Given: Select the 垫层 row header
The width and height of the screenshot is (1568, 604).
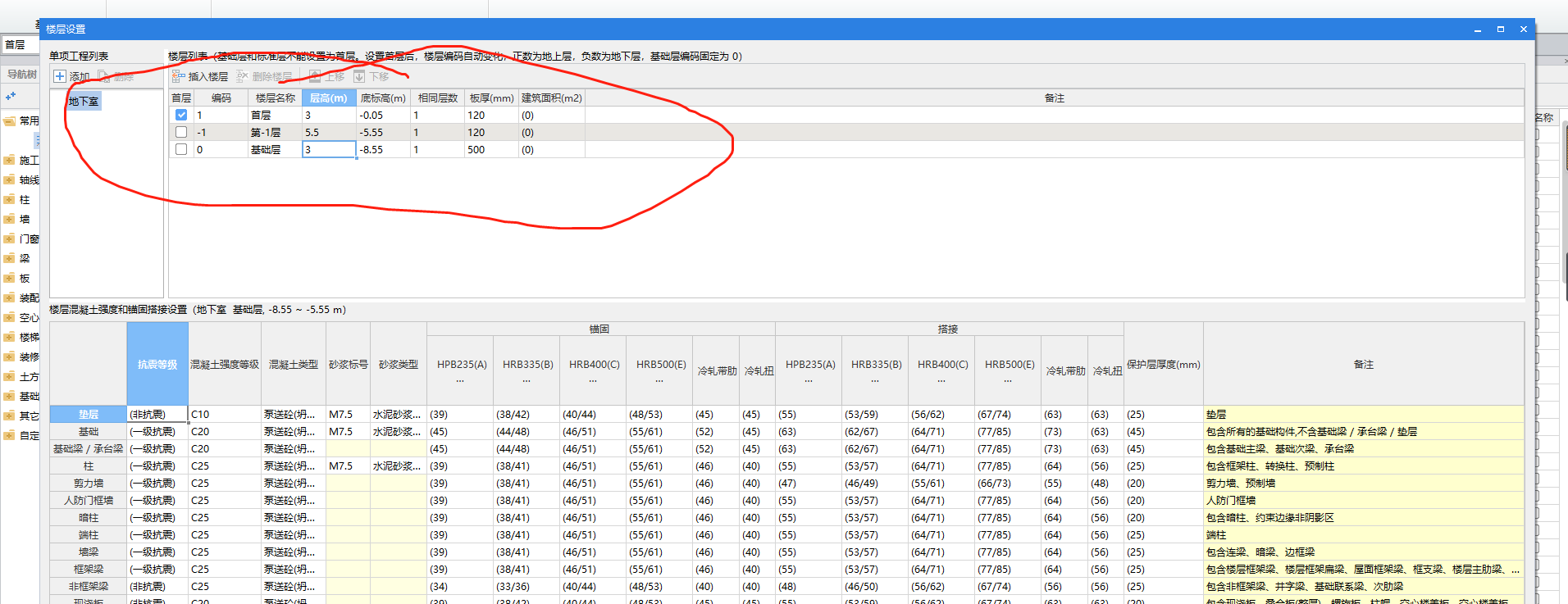Looking at the screenshot, I should pos(89,414).
